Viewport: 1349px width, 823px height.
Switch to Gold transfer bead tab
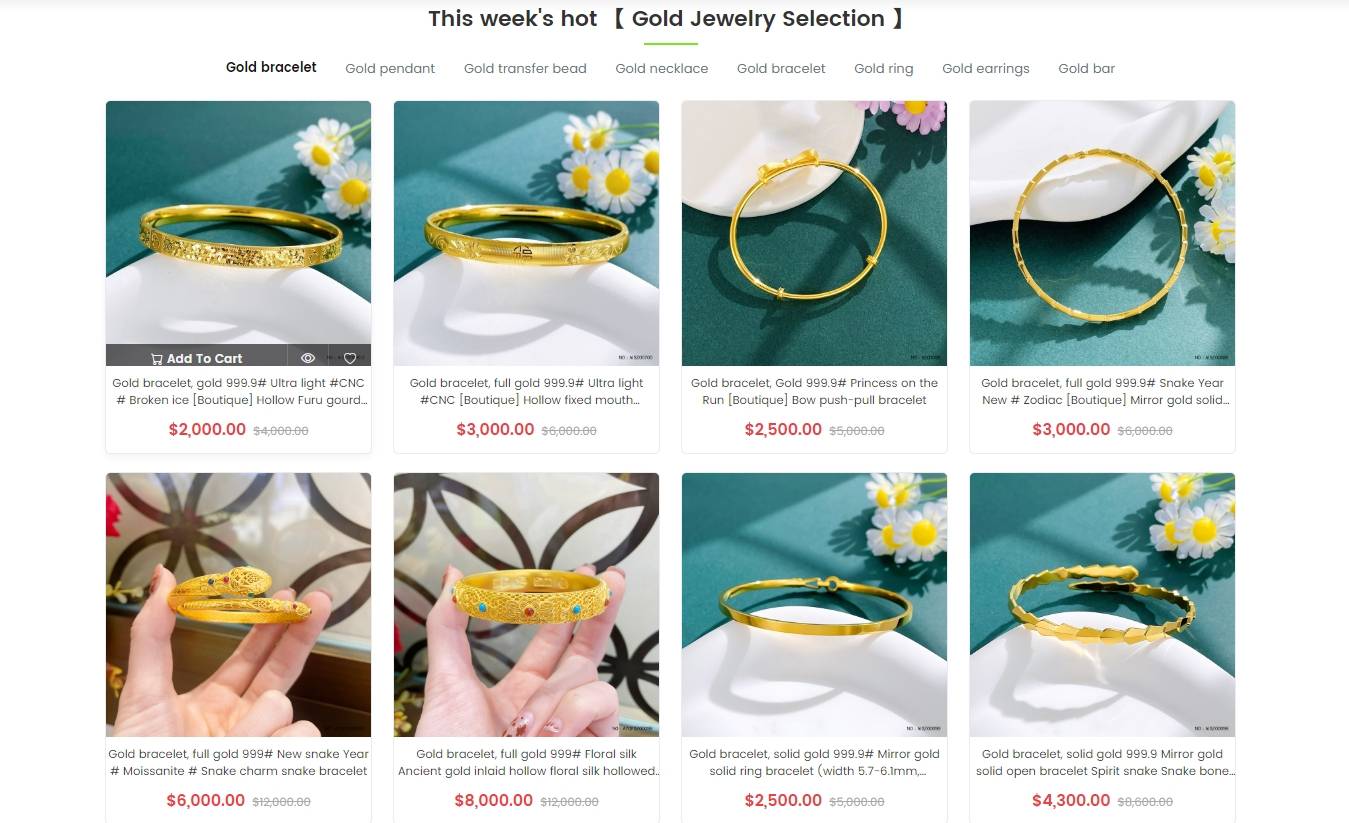[525, 68]
